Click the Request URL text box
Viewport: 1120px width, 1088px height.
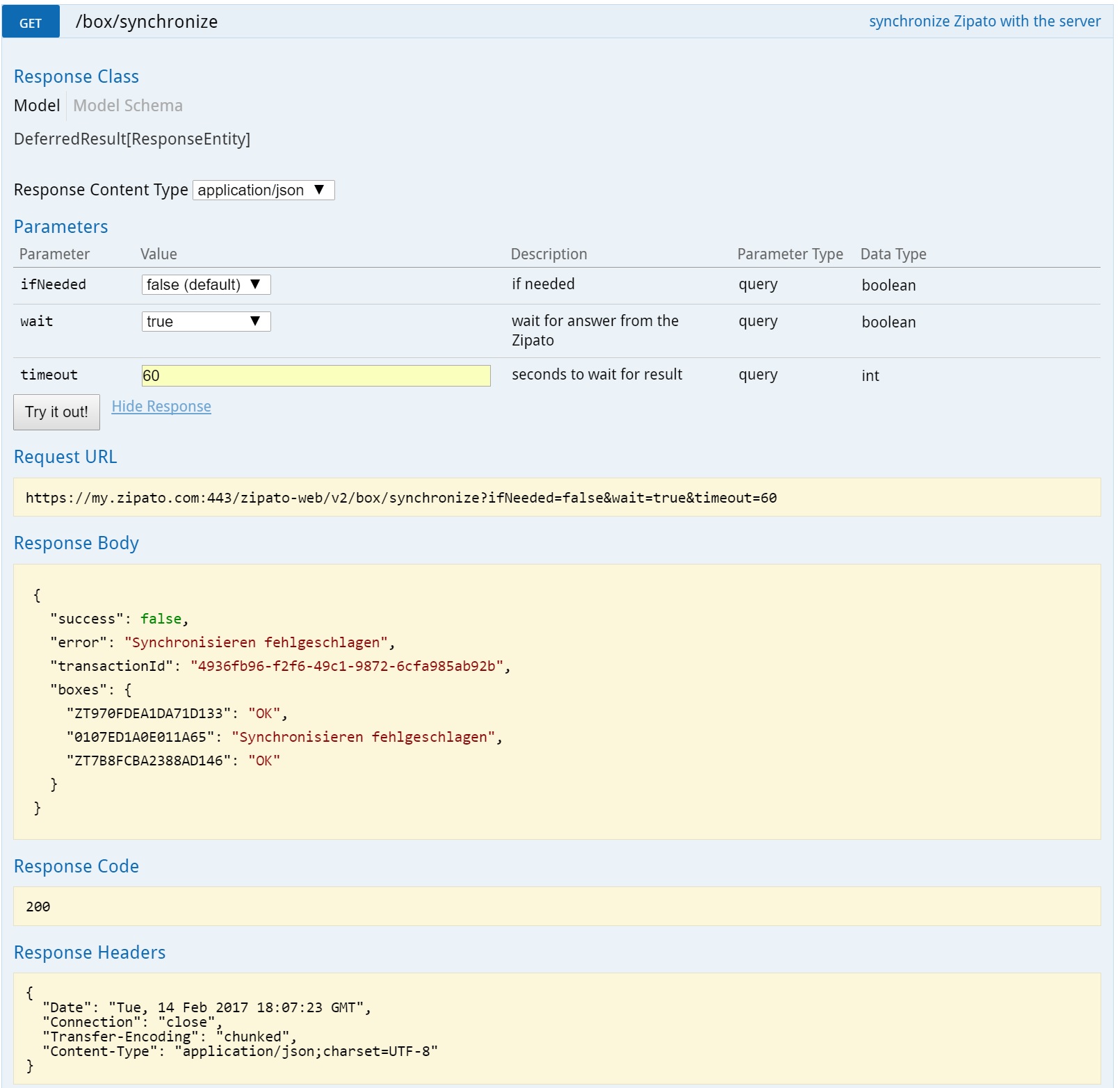tap(556, 498)
